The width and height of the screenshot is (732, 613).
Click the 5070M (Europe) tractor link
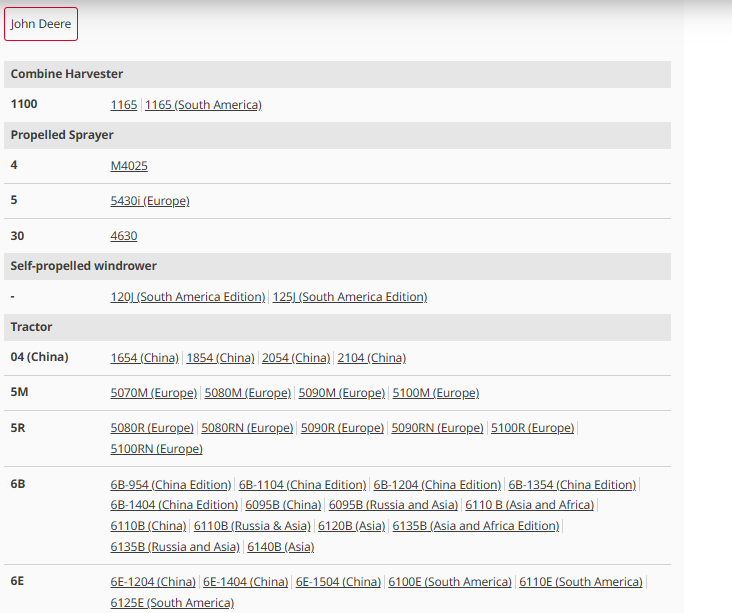tap(153, 393)
